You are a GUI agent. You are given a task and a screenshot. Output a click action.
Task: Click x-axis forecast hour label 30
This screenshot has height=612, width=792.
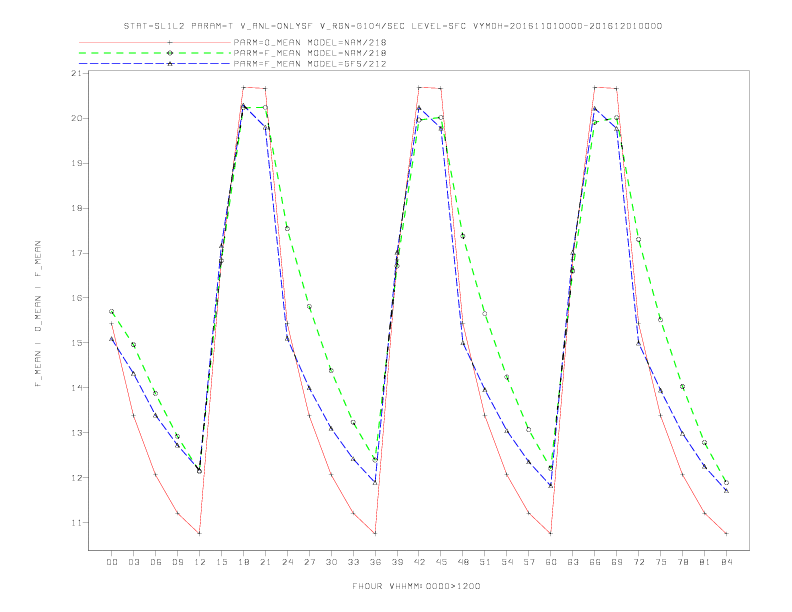click(x=331, y=562)
